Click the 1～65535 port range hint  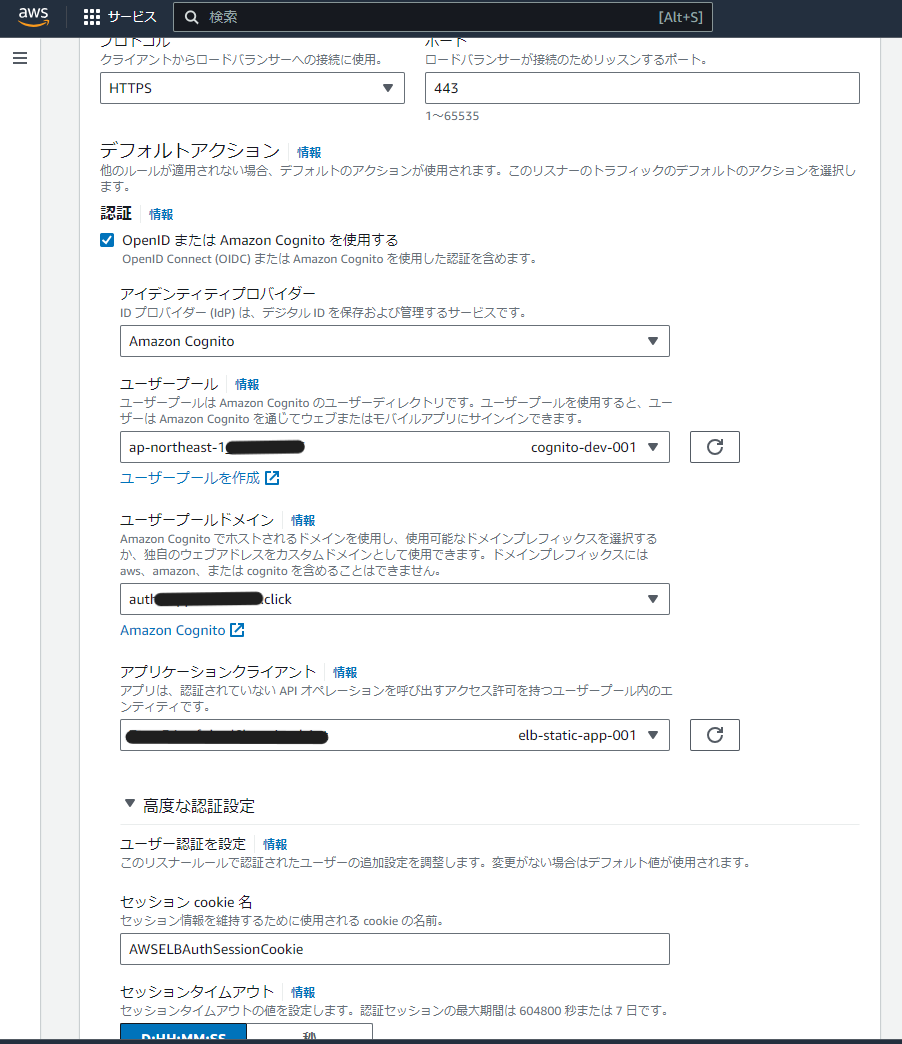pos(453,116)
